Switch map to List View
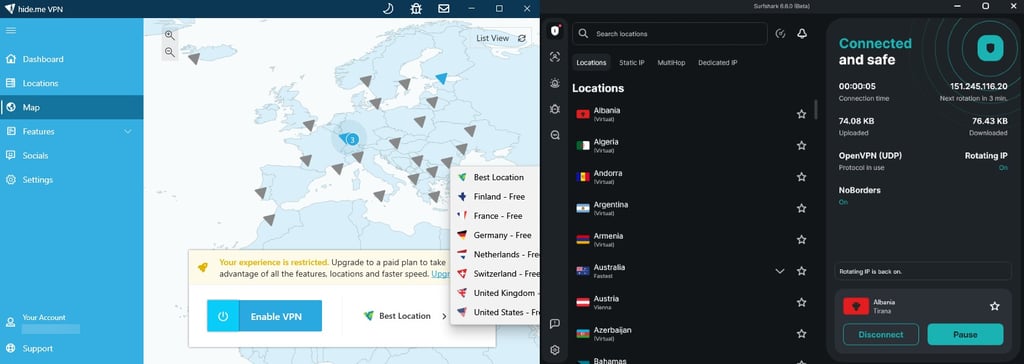Viewport: 1024px width, 364px height. click(492, 39)
